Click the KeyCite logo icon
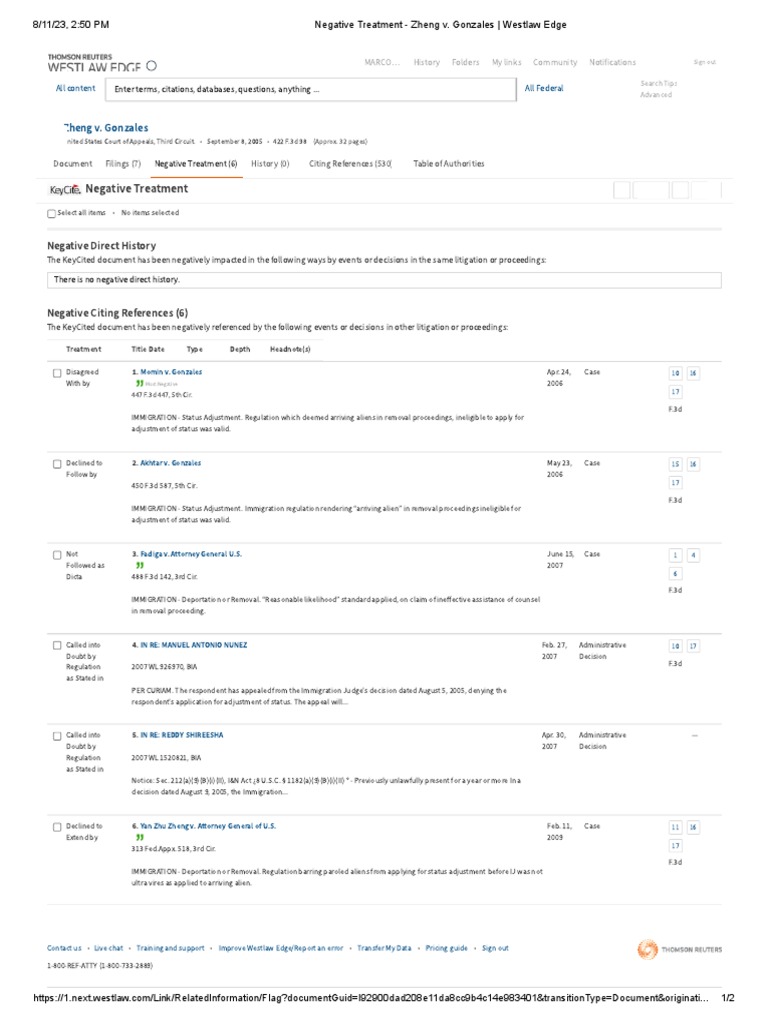The width and height of the screenshot is (768, 1024). 64,189
